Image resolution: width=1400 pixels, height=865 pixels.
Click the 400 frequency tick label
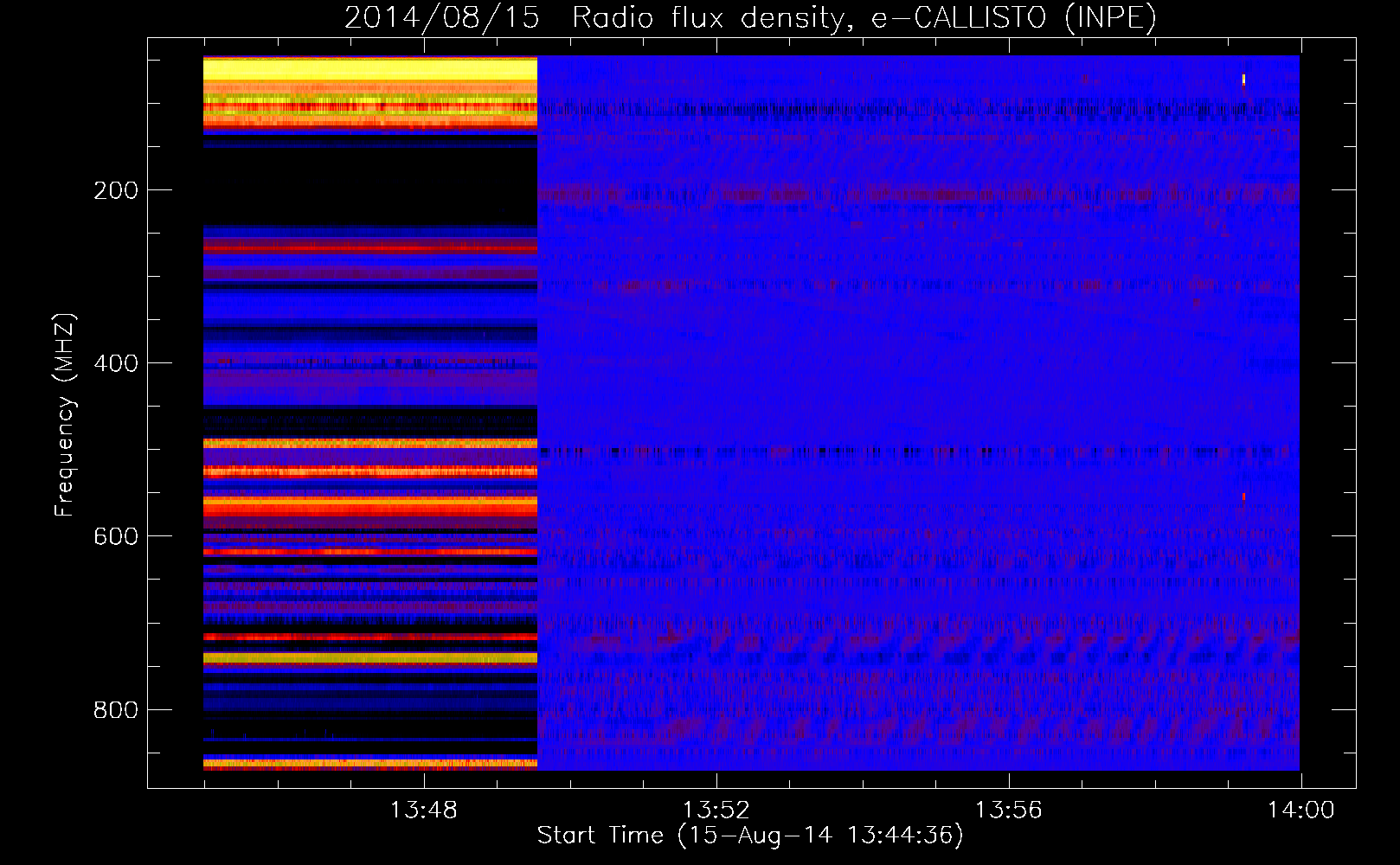coord(116,363)
